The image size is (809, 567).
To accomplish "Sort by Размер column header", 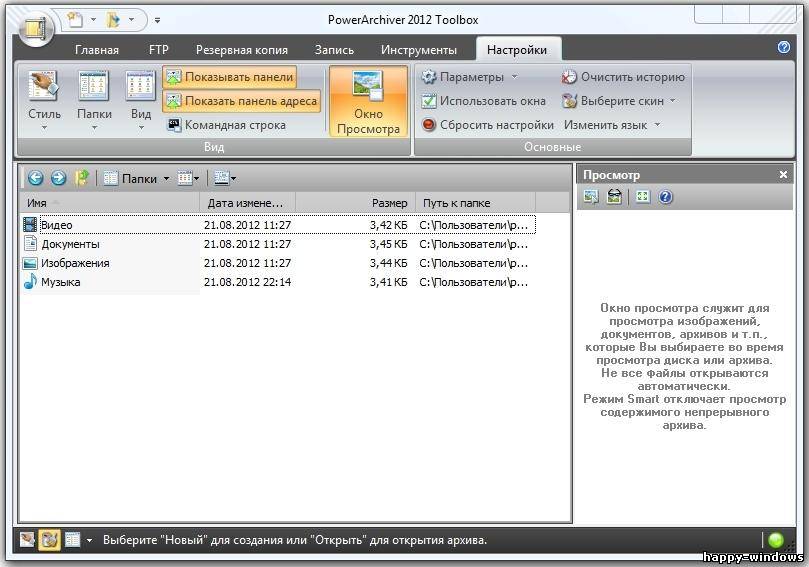I will point(355,203).
